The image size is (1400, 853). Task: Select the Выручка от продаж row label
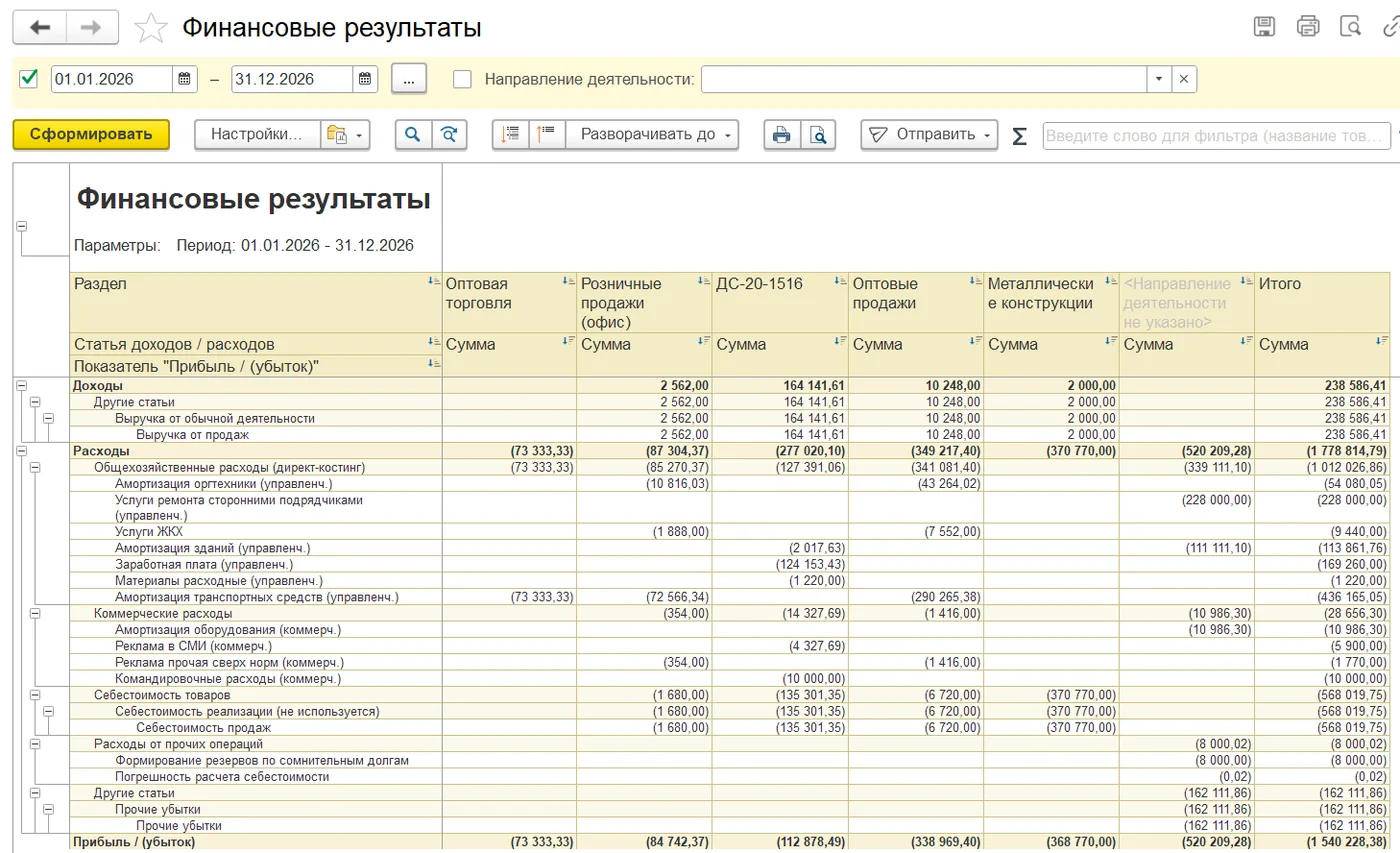pos(193,435)
